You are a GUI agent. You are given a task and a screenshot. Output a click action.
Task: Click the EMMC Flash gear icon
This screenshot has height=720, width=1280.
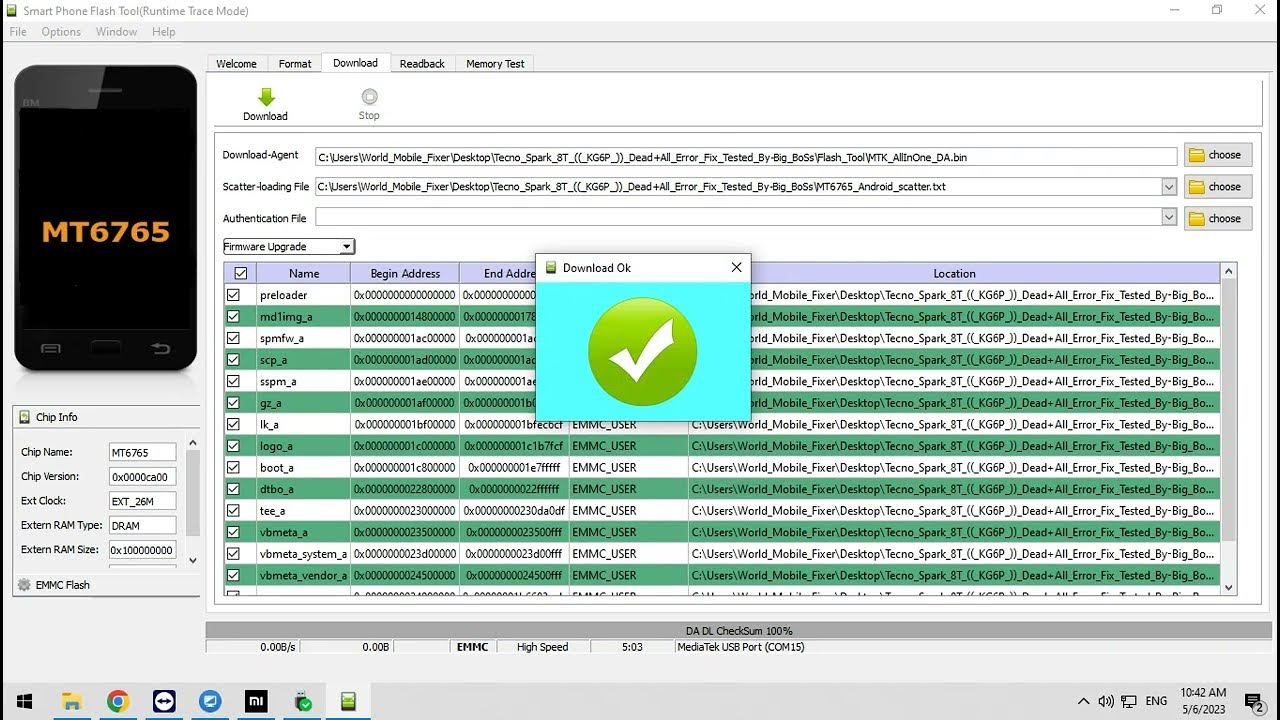click(24, 585)
